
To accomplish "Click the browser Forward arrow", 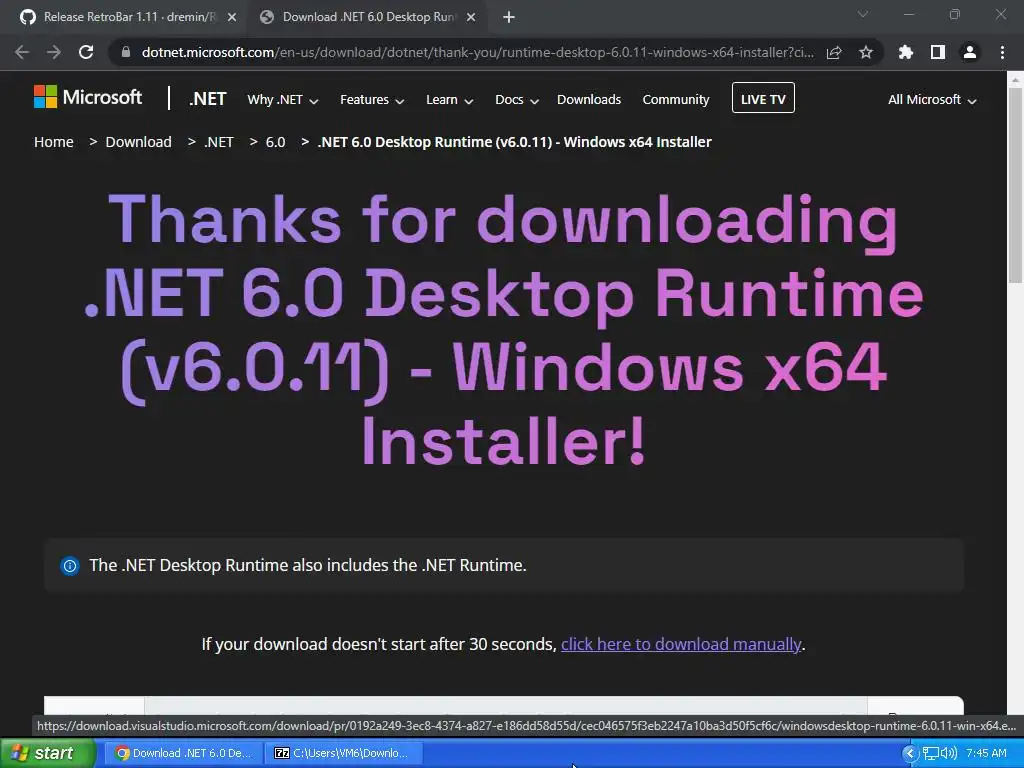I will pyautogui.click(x=54, y=52).
